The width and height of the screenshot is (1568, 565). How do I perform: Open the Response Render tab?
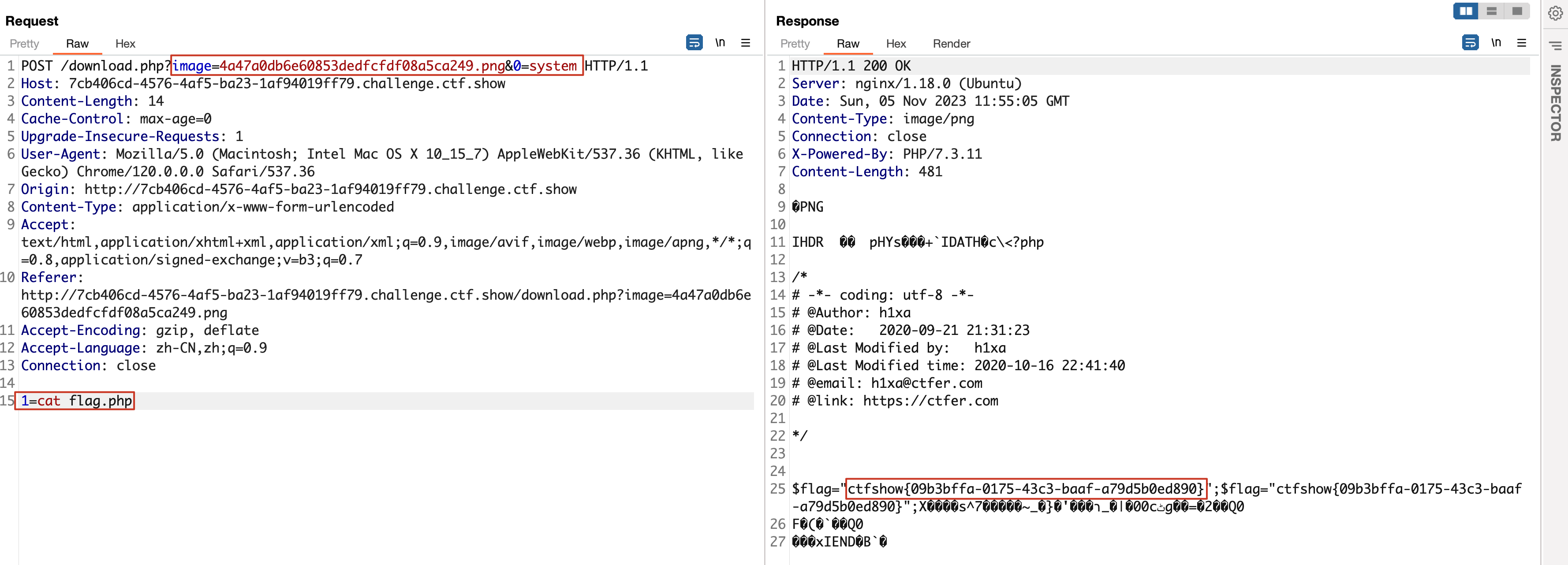click(952, 44)
